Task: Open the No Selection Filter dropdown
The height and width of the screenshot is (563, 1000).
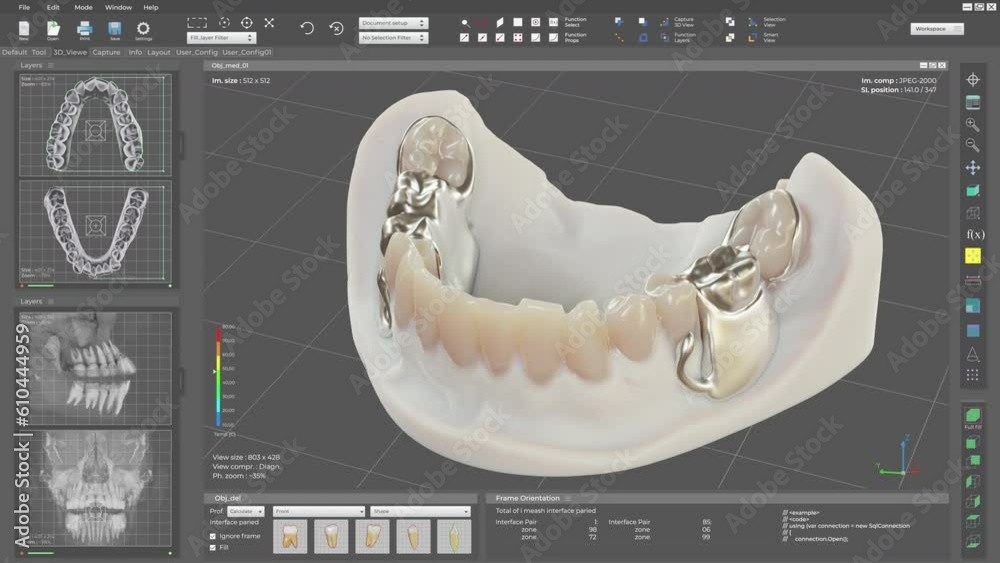Action: point(393,38)
